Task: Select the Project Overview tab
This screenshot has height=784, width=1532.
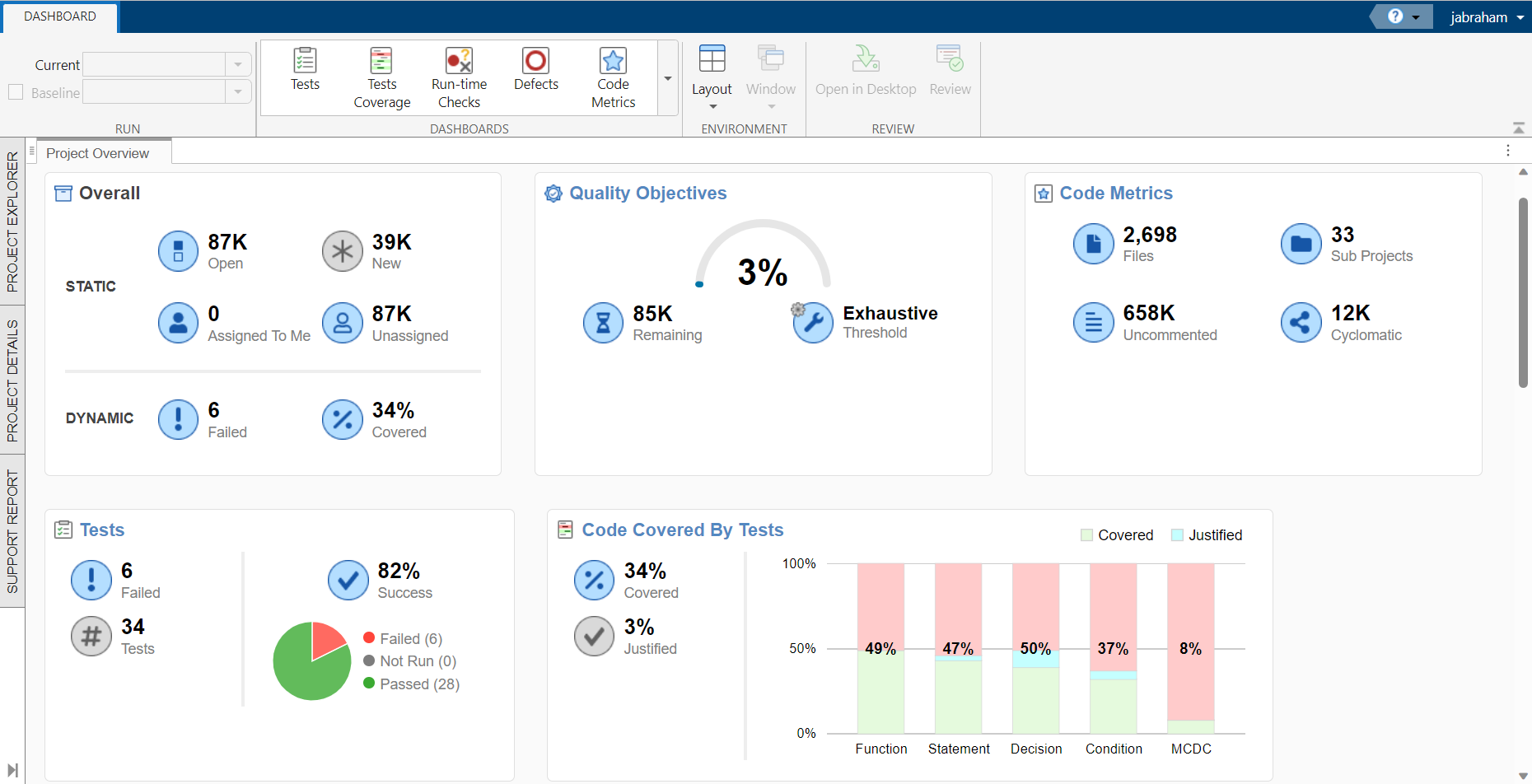Action: 98,153
